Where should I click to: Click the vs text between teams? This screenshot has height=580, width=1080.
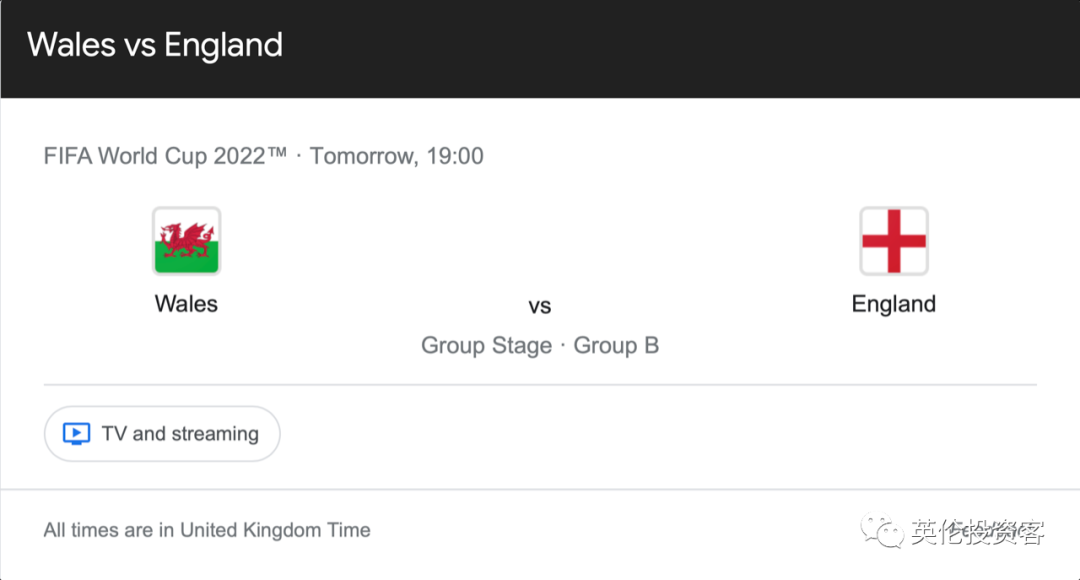(x=540, y=306)
